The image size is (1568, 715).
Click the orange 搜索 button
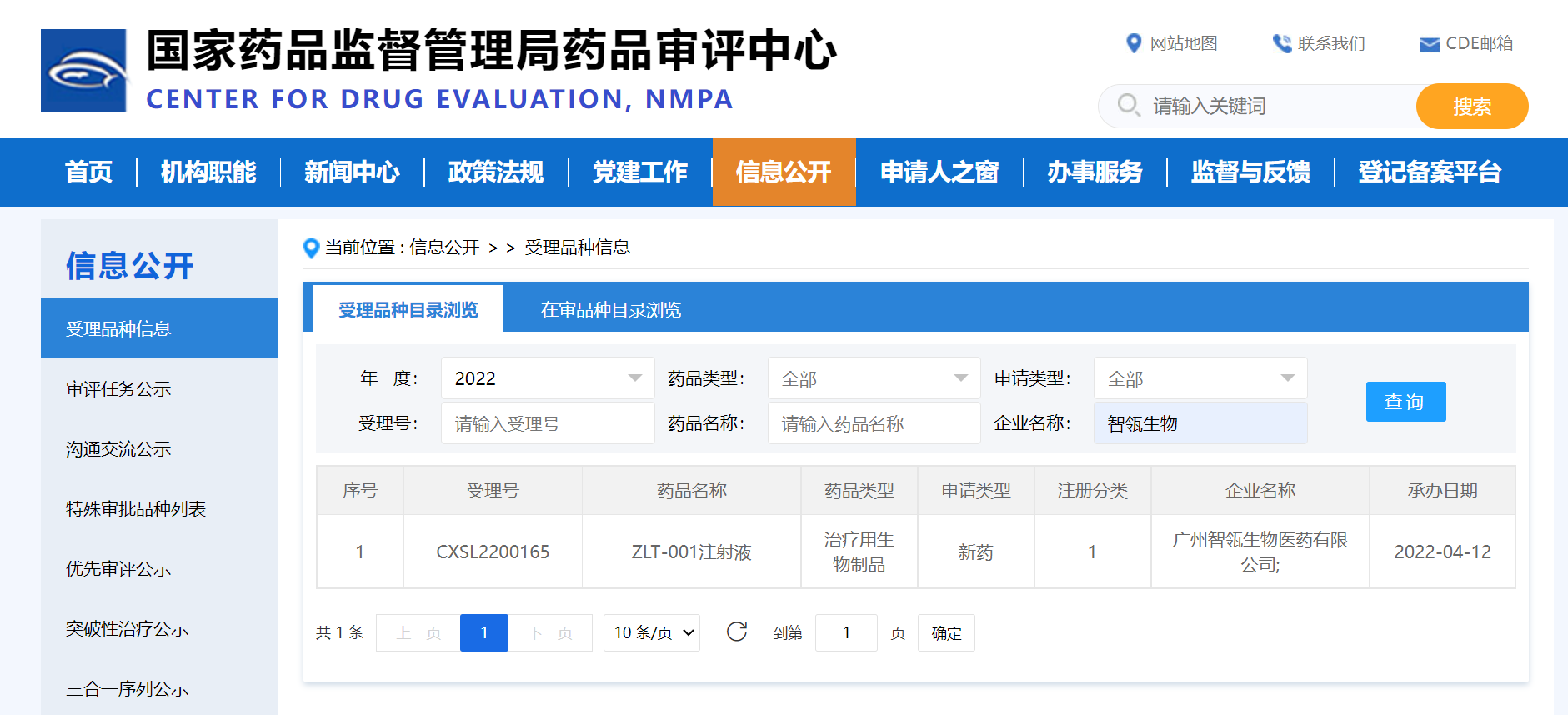(x=1472, y=106)
